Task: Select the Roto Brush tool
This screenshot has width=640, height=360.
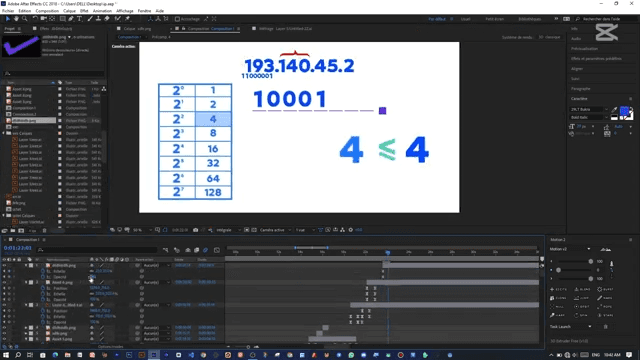Action: click(118, 19)
